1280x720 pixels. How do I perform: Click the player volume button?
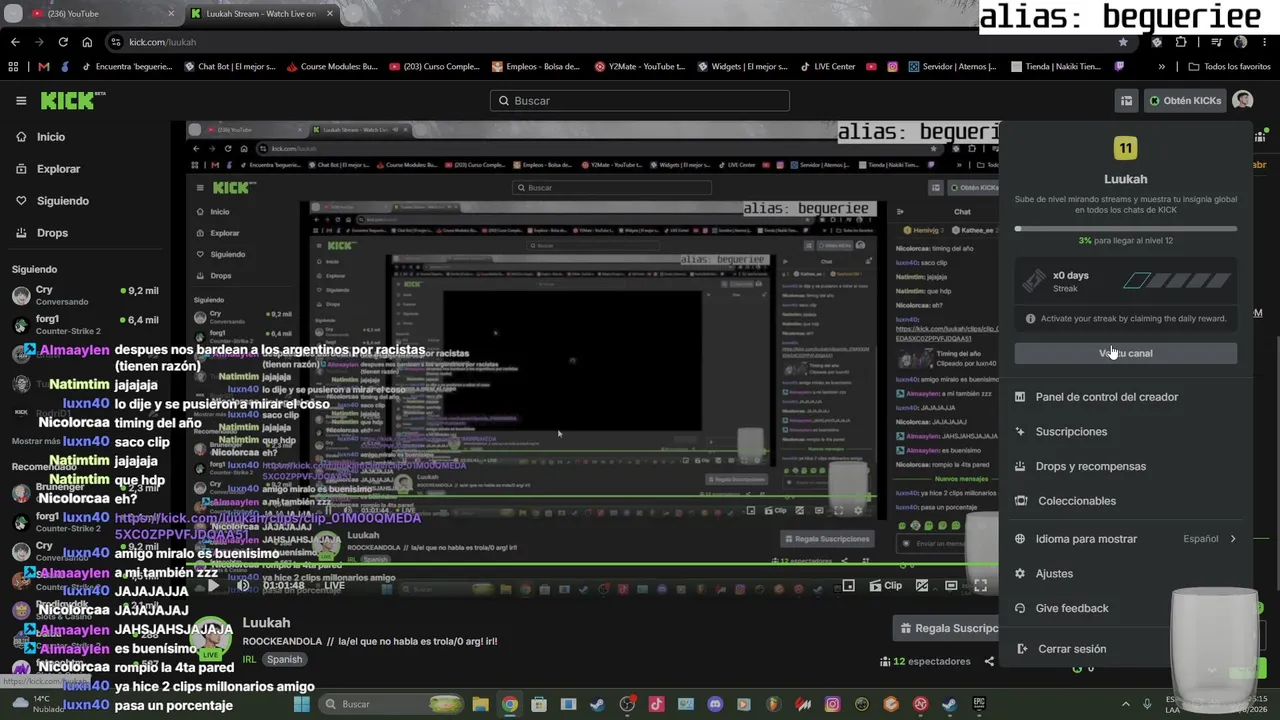243,586
